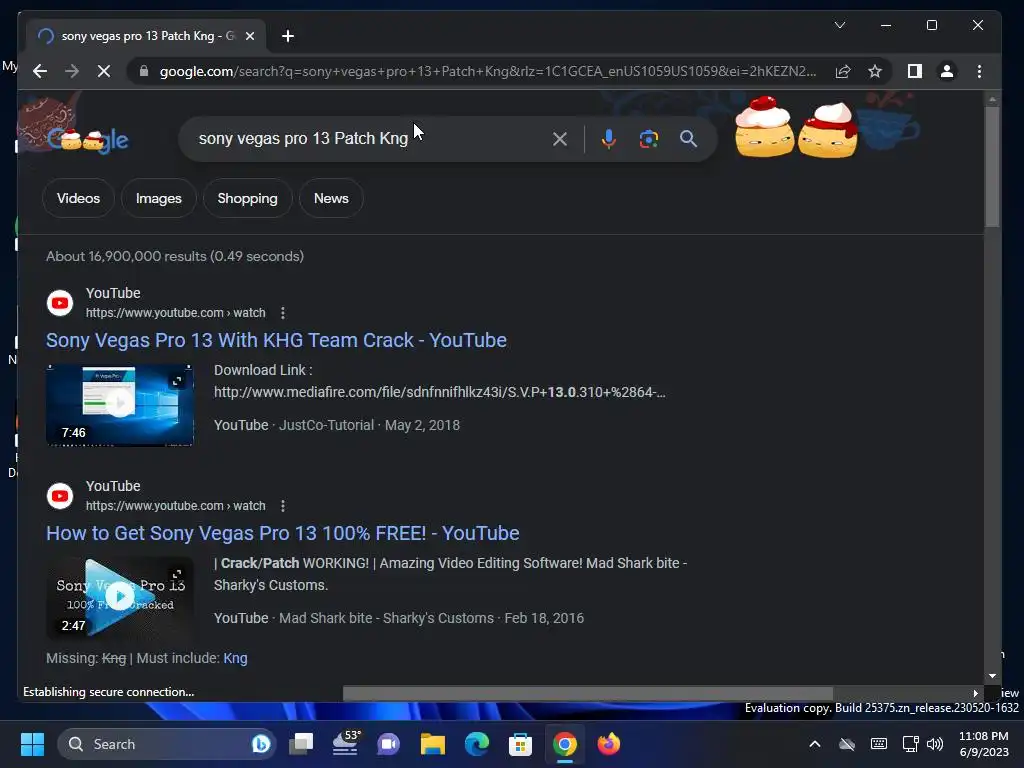Show hidden system tray icons
The width and height of the screenshot is (1024, 768).
(814, 744)
